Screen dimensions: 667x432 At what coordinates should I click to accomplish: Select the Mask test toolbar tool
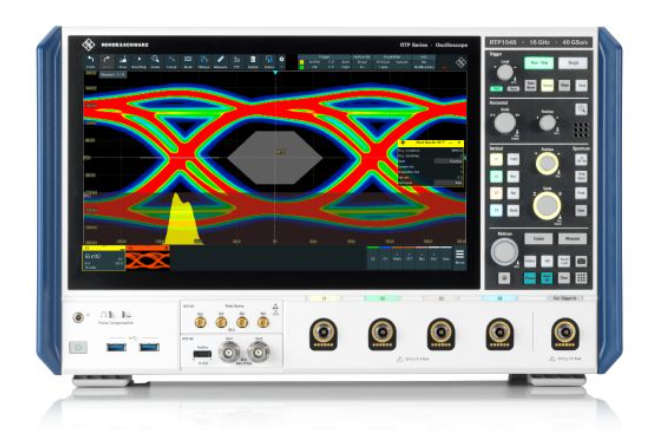click(x=188, y=62)
